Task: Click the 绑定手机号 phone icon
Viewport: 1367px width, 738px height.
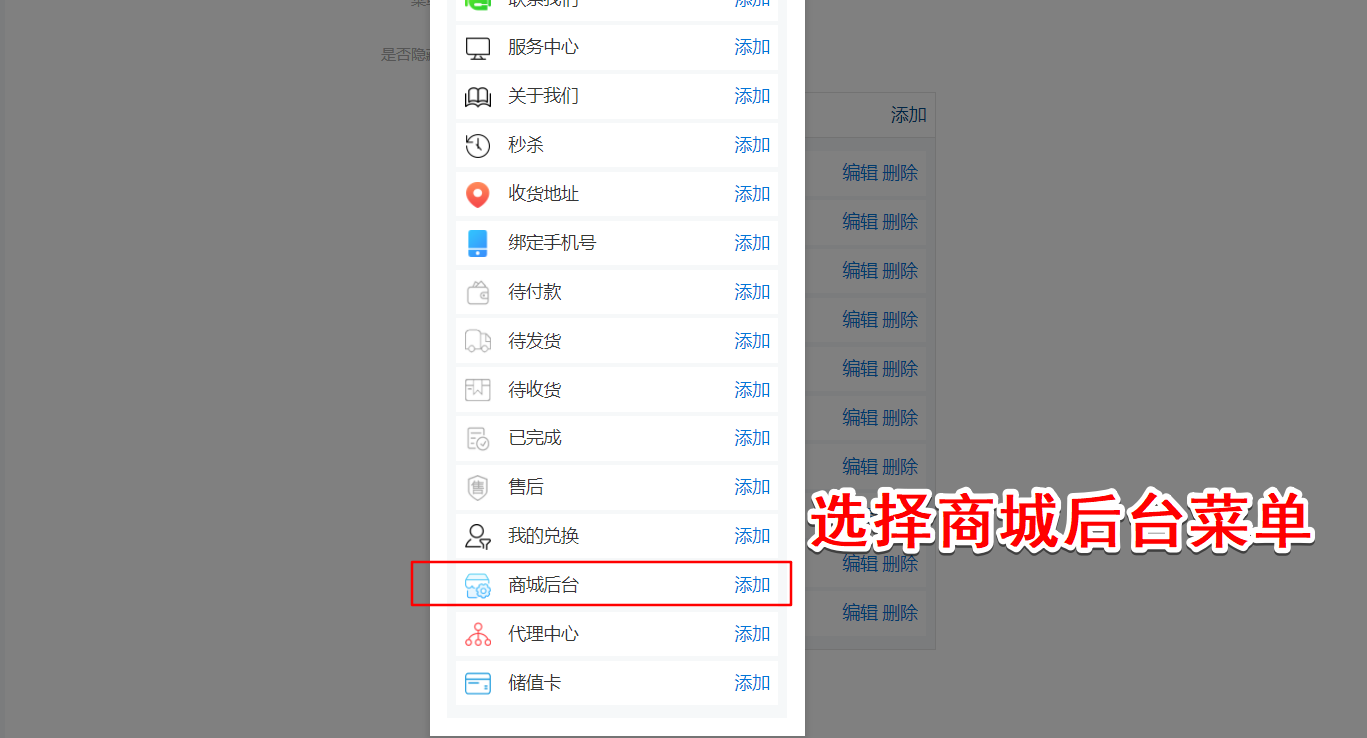Action: click(x=478, y=243)
